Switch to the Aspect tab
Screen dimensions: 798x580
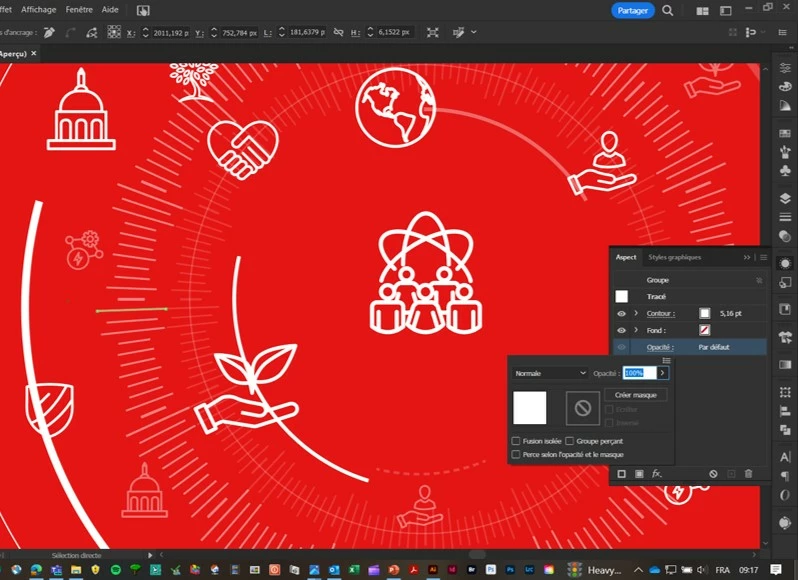point(625,257)
